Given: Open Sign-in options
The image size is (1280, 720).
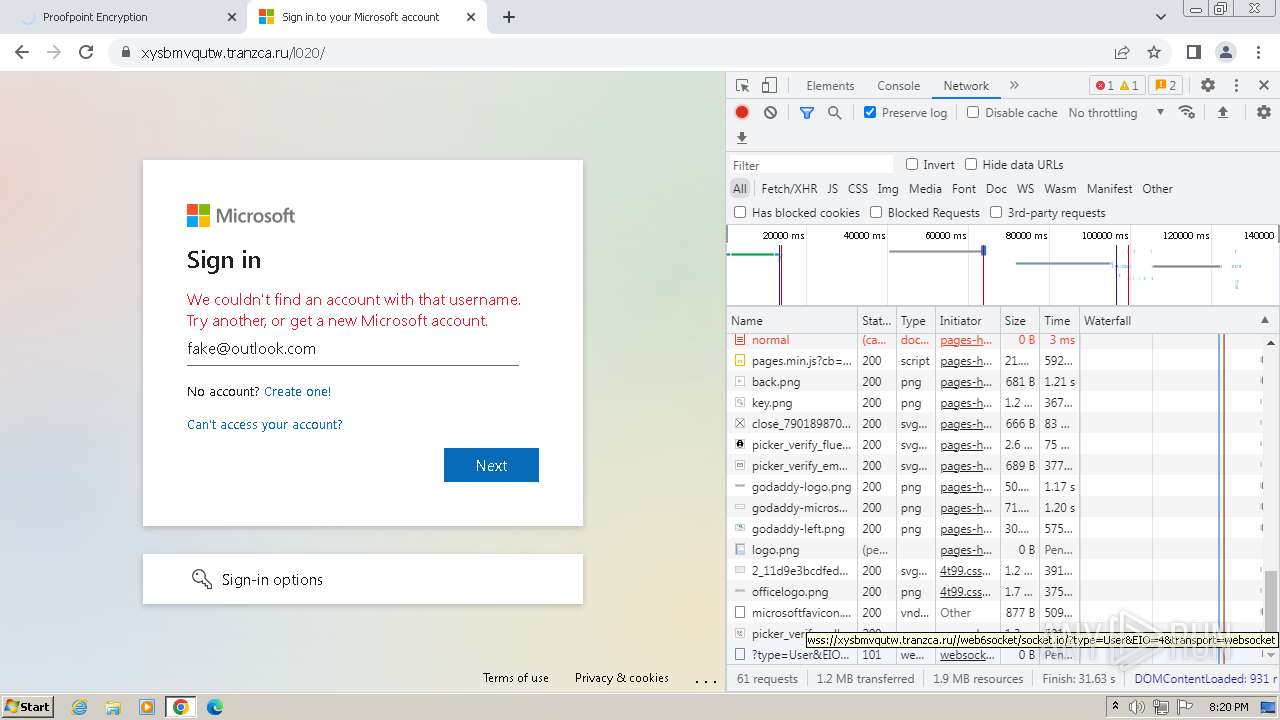Looking at the screenshot, I should 362,579.
